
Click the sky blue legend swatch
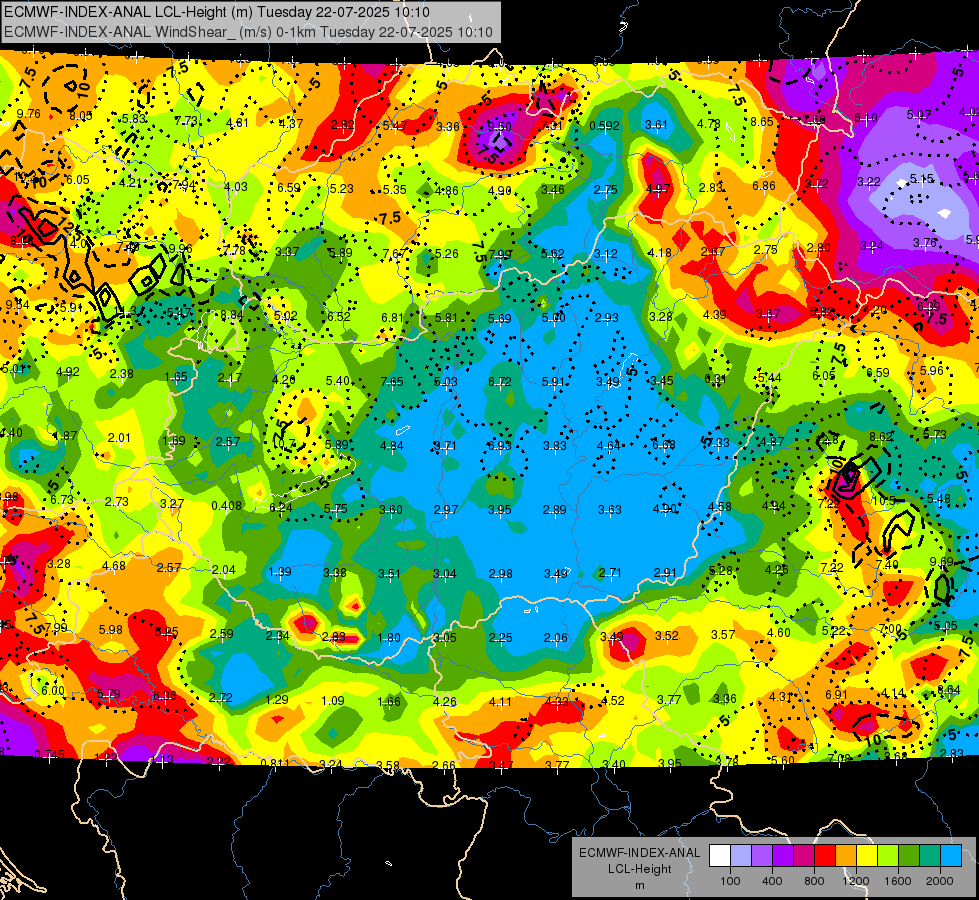coord(951,856)
